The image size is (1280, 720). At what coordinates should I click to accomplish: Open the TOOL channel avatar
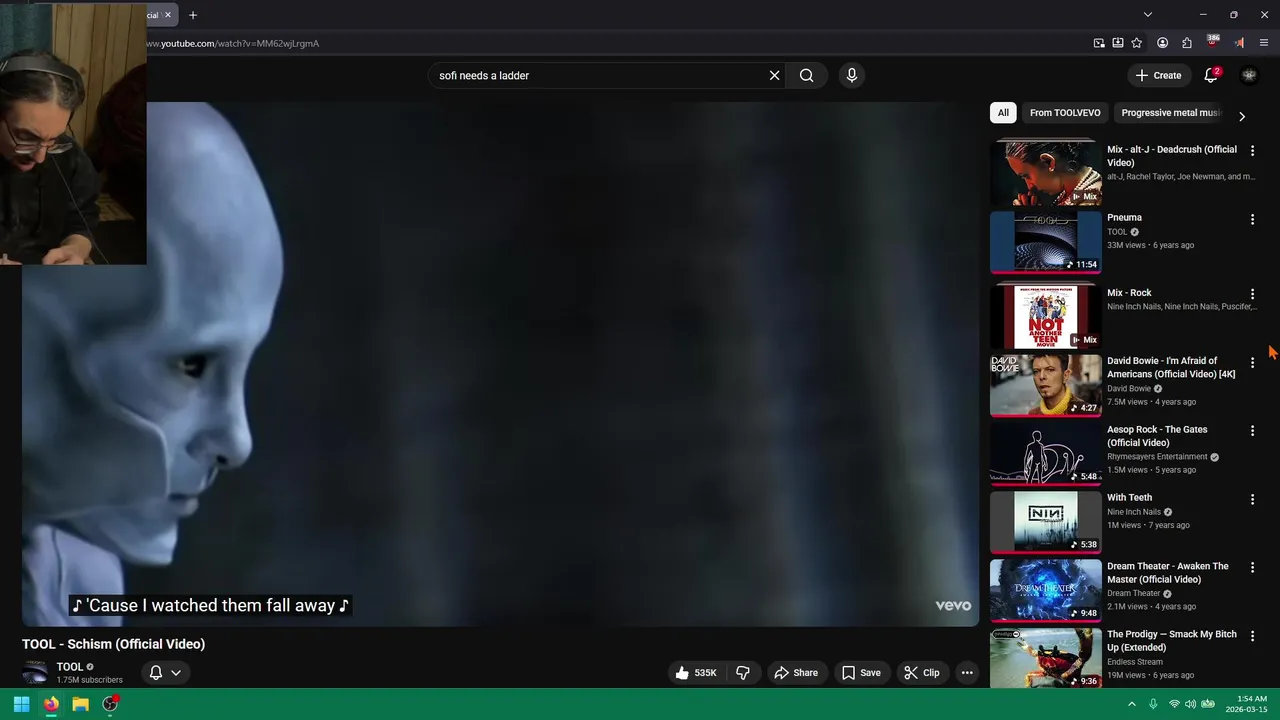(35, 673)
